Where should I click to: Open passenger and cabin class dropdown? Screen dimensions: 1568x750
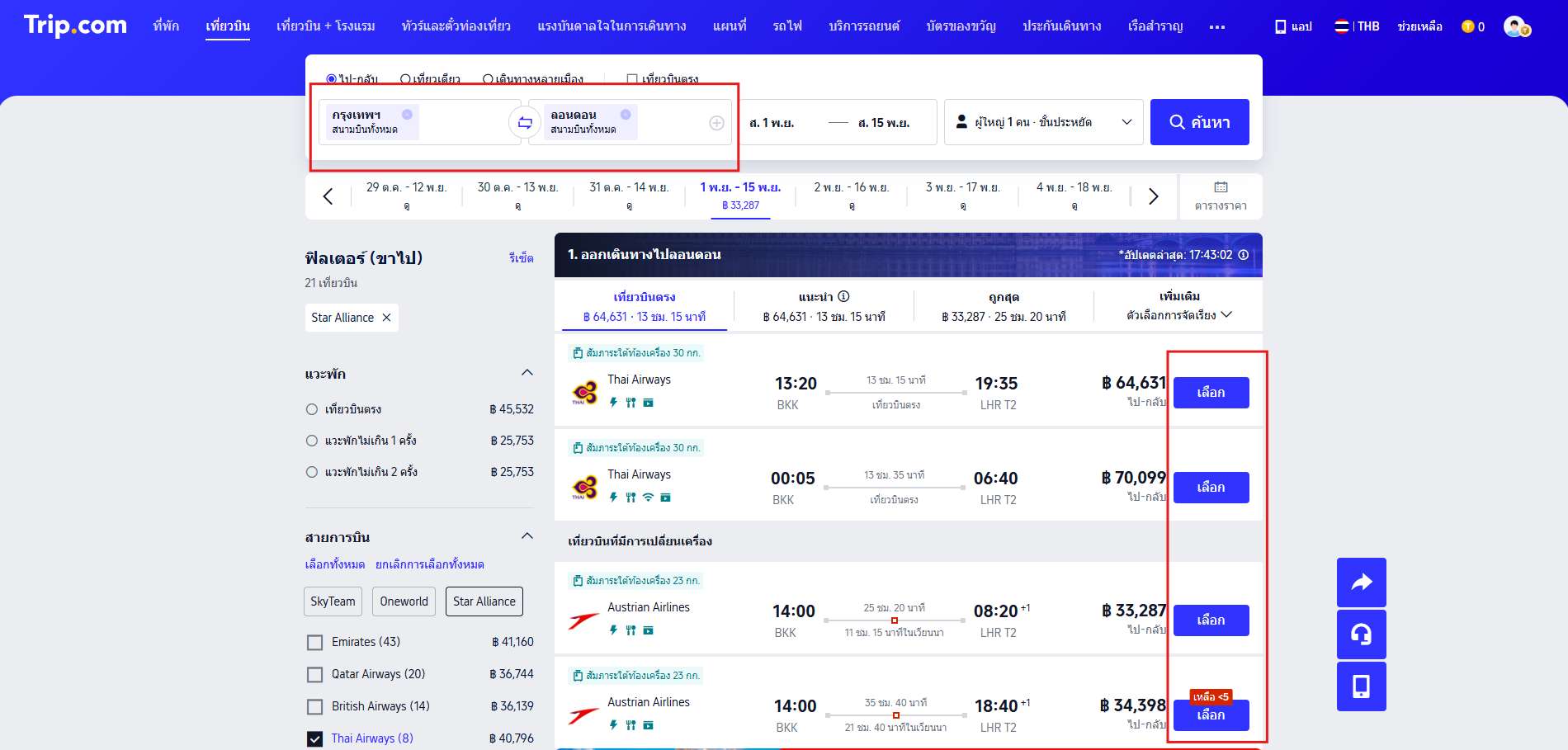click(x=1043, y=122)
